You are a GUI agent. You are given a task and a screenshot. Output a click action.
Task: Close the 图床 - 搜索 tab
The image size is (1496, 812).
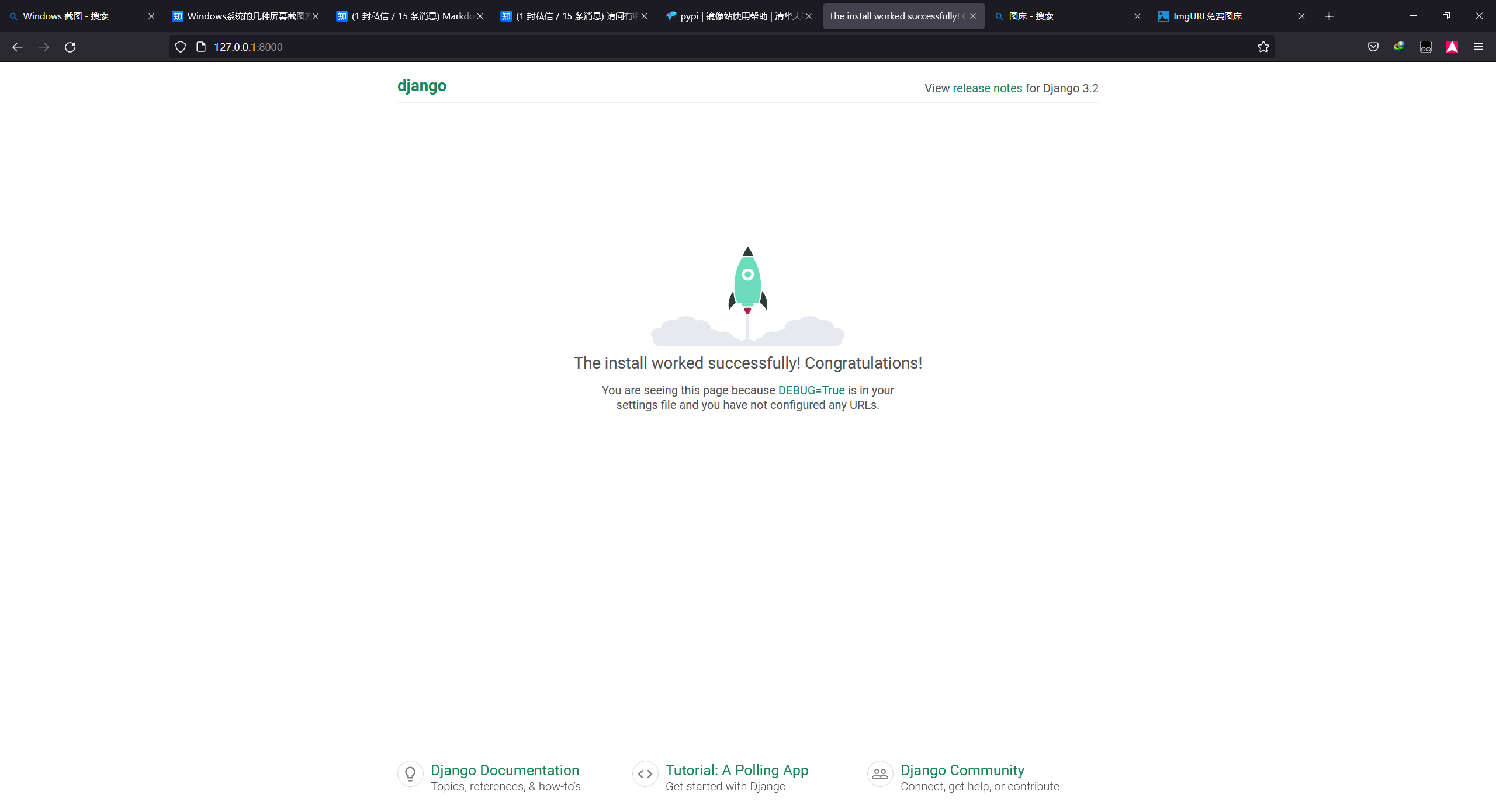(1137, 16)
